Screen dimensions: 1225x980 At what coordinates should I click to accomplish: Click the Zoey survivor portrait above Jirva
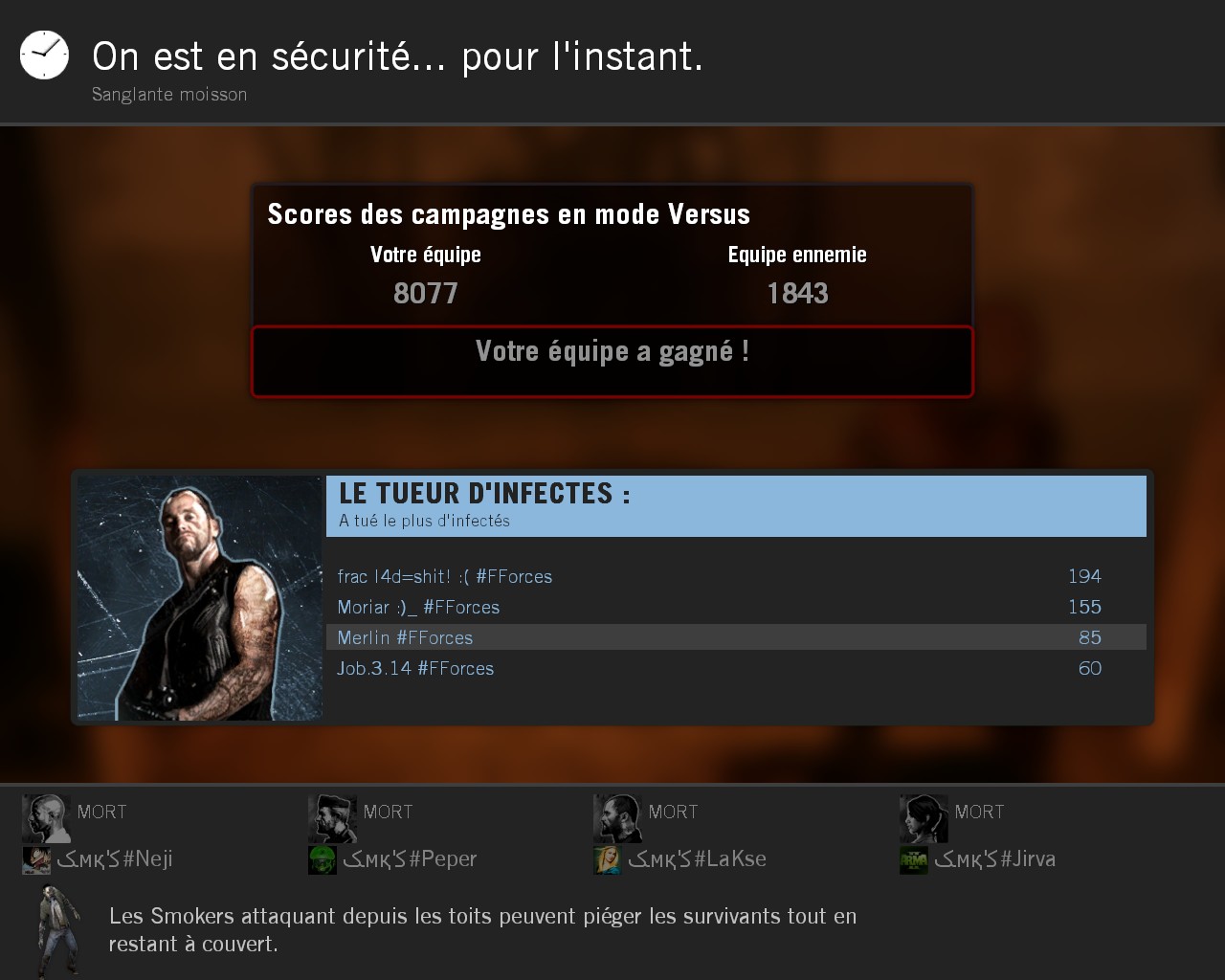tap(924, 818)
